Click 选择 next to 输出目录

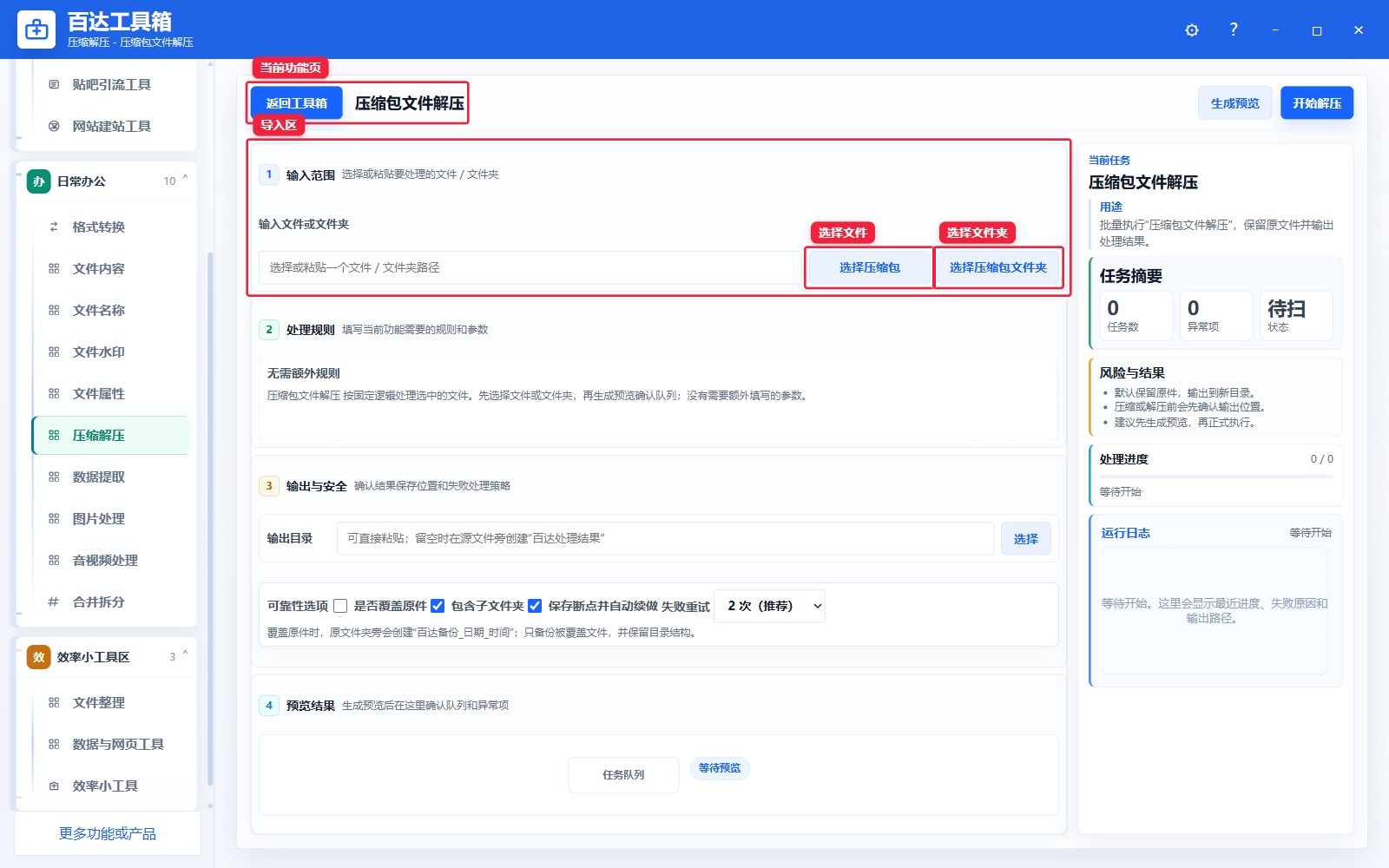(1025, 539)
